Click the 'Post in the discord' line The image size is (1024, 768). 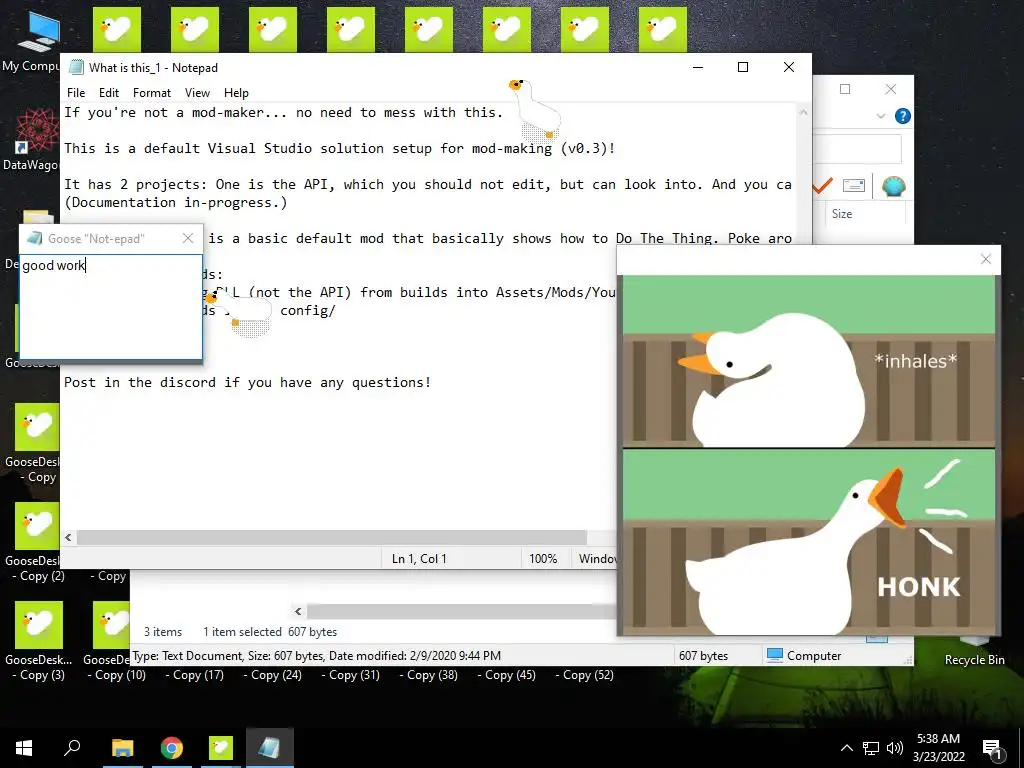[x=248, y=382]
